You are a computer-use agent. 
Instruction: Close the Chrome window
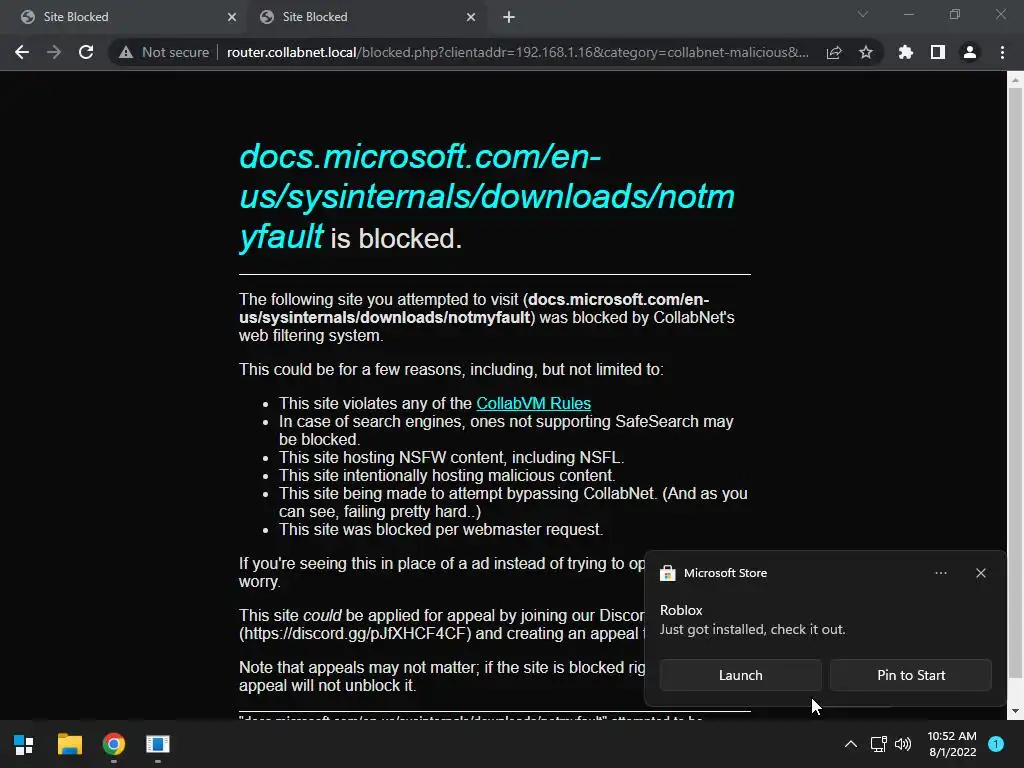(1000, 14)
